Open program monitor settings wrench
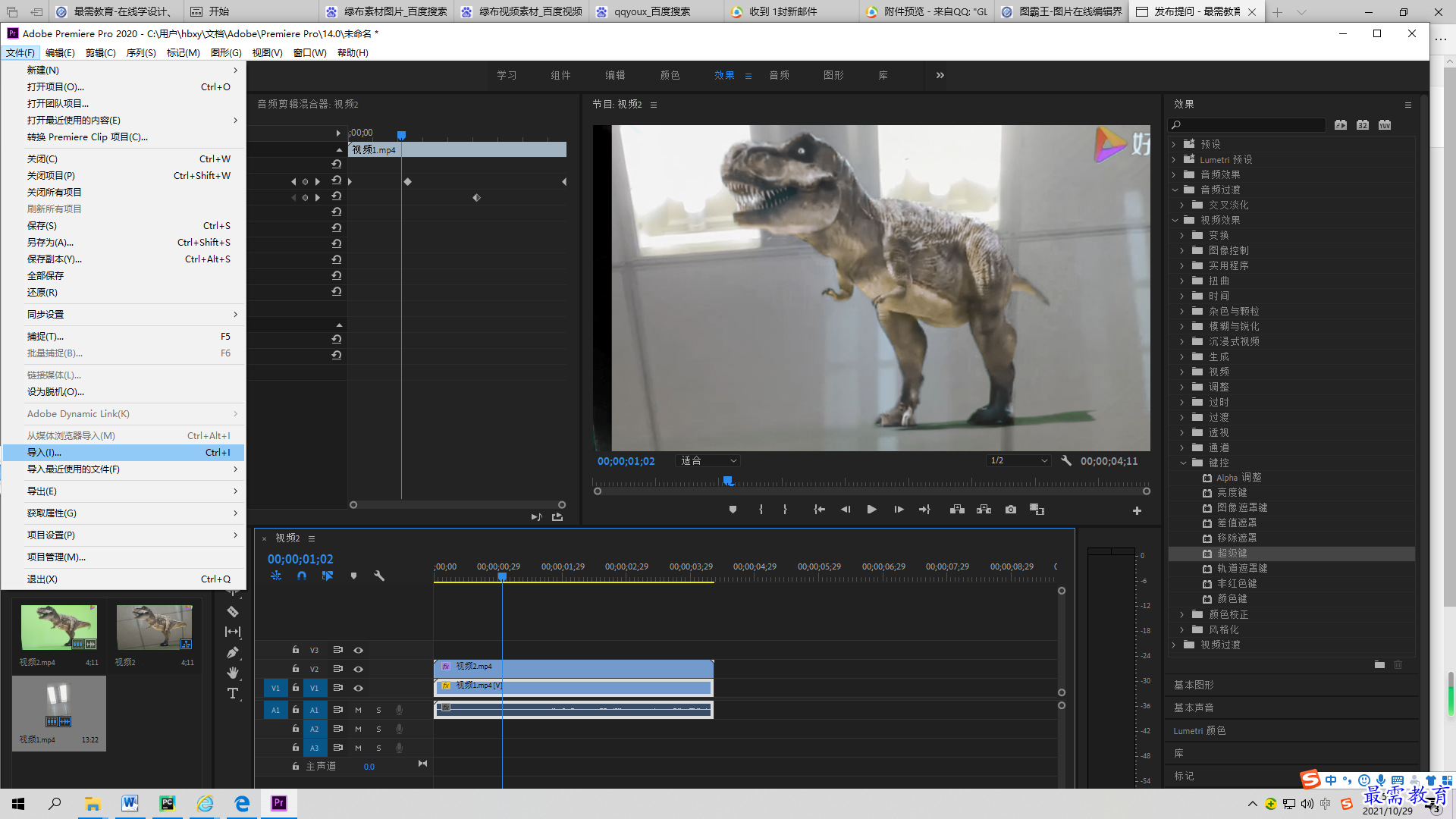Image resolution: width=1456 pixels, height=819 pixels. [x=1066, y=460]
